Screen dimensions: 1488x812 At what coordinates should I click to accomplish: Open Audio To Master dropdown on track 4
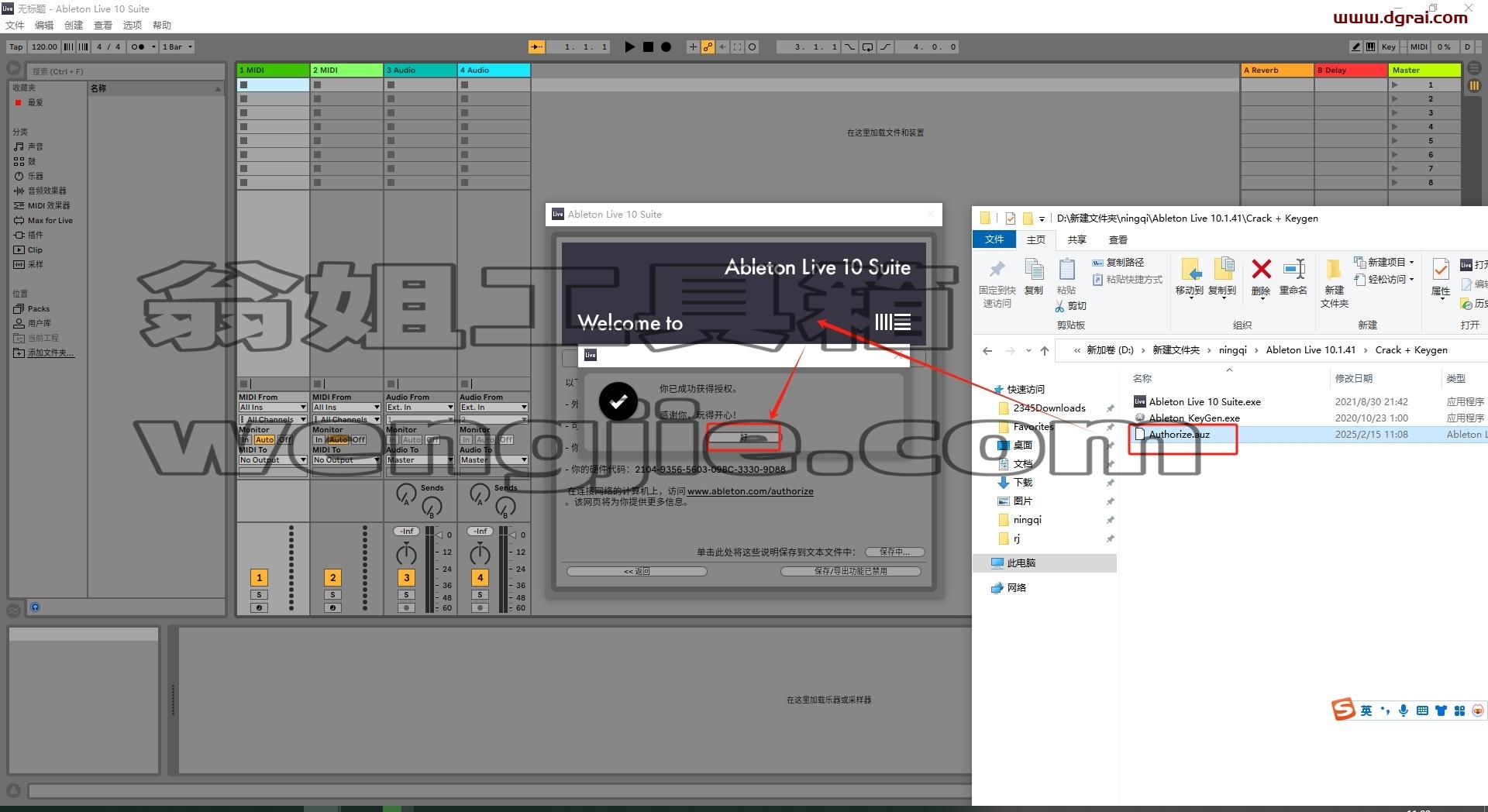click(x=494, y=460)
